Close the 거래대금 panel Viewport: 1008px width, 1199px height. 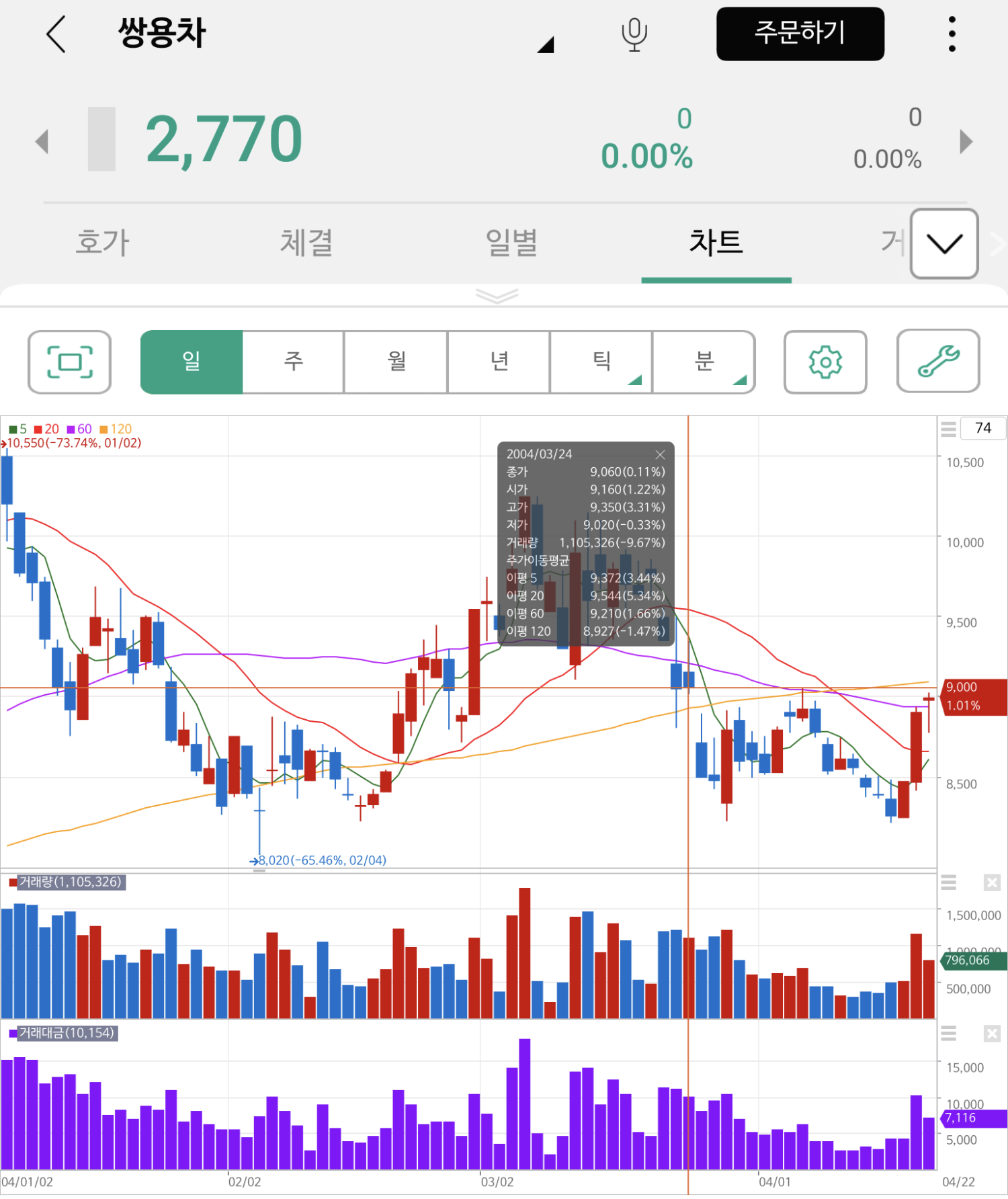tap(992, 1034)
